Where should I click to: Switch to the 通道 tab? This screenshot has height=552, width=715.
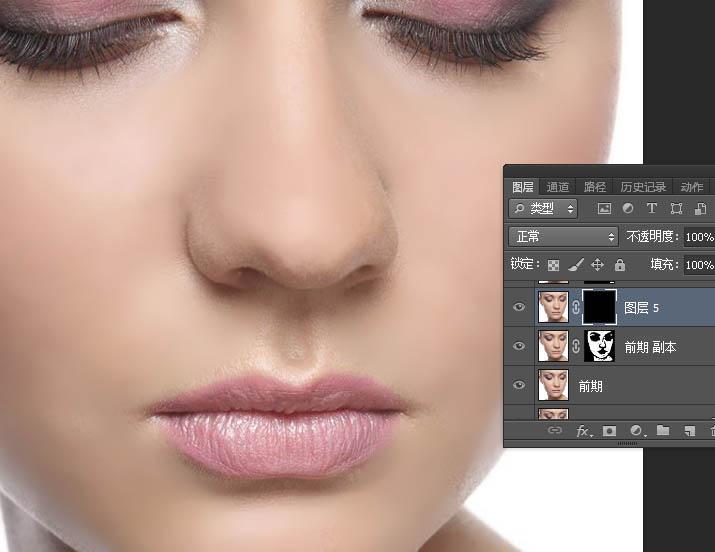coord(558,187)
